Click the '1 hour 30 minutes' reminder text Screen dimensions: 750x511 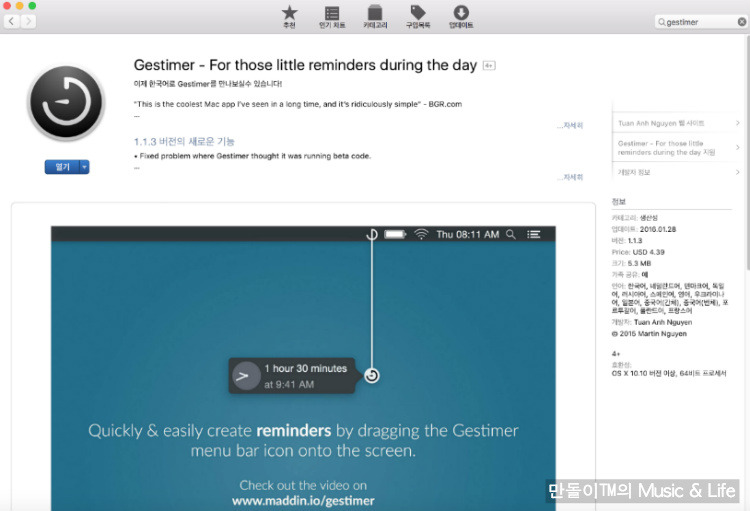coord(306,368)
